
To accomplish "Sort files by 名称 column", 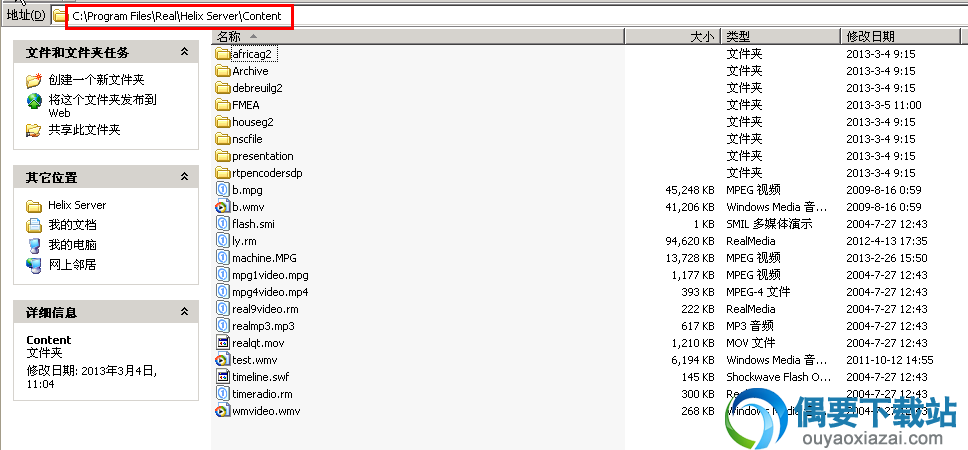I will 418,36.
